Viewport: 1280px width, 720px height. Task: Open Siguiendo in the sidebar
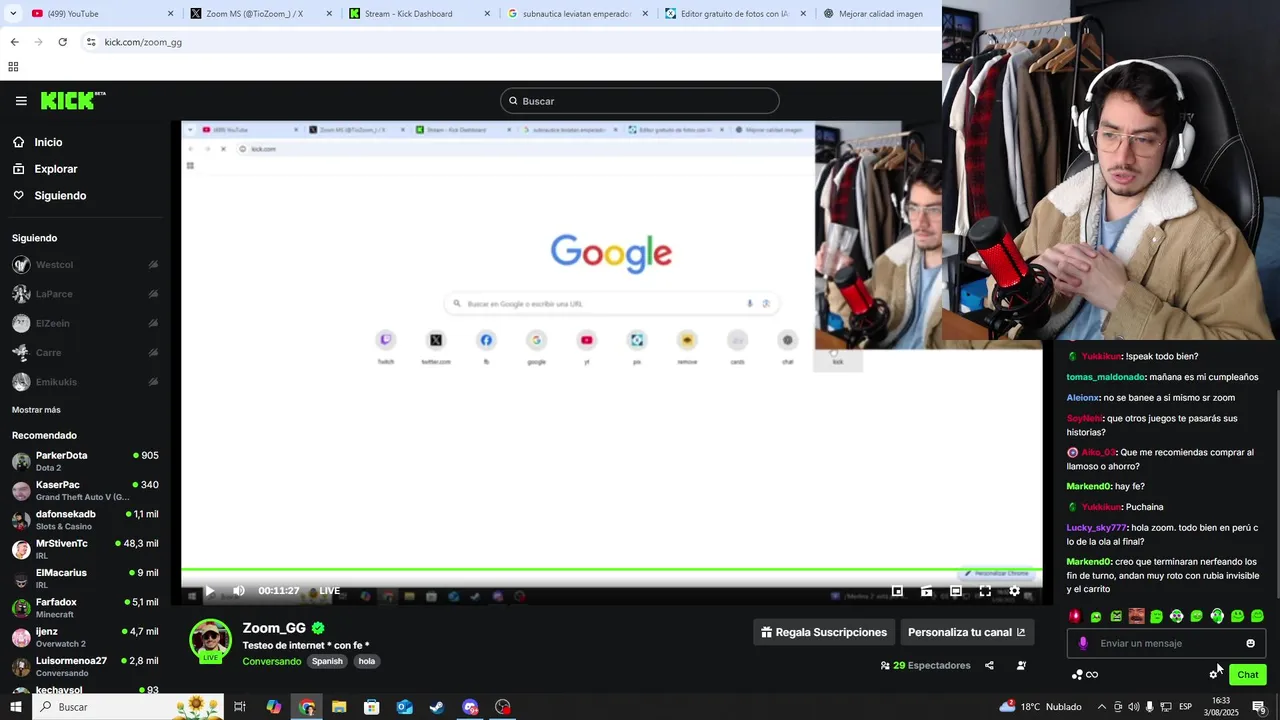click(x=60, y=196)
